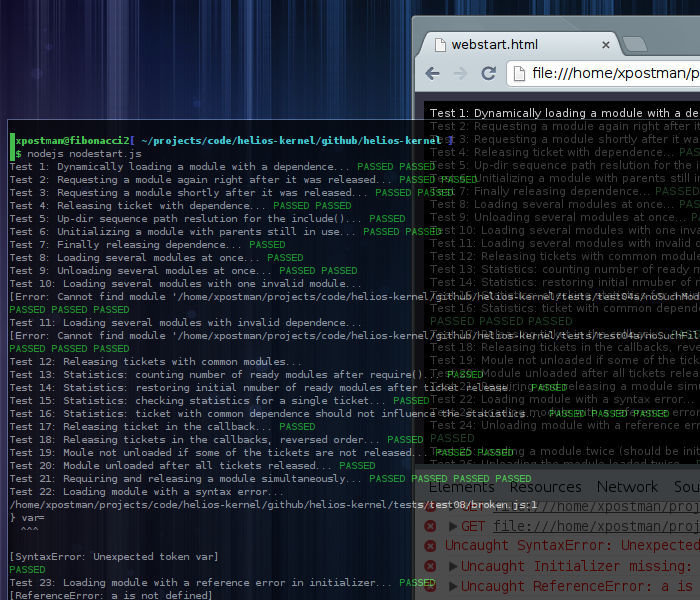Click terminal [SyntaxError: Unexpected token var]
Screen dimensions: 700x600
[114, 557]
